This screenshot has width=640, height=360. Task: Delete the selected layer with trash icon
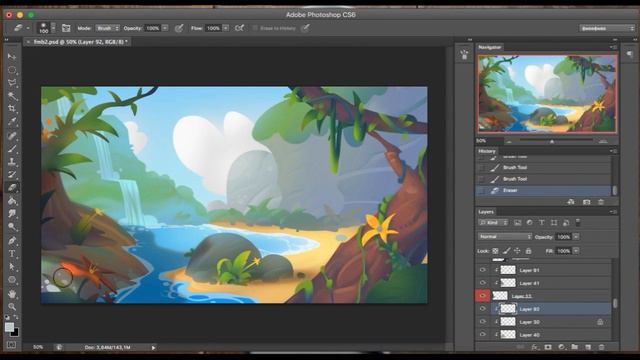point(601,347)
